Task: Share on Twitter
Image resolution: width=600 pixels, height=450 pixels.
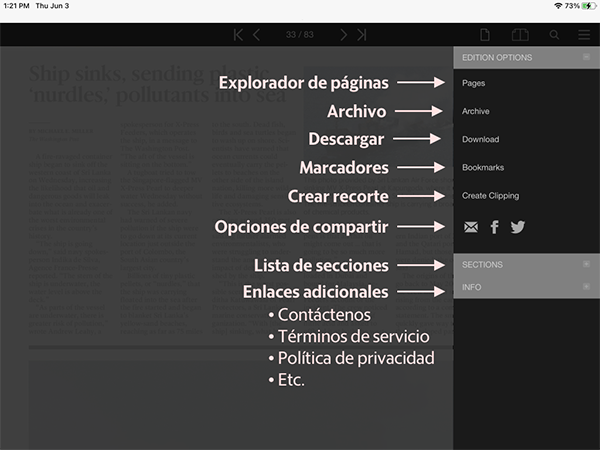Action: pos(517,227)
